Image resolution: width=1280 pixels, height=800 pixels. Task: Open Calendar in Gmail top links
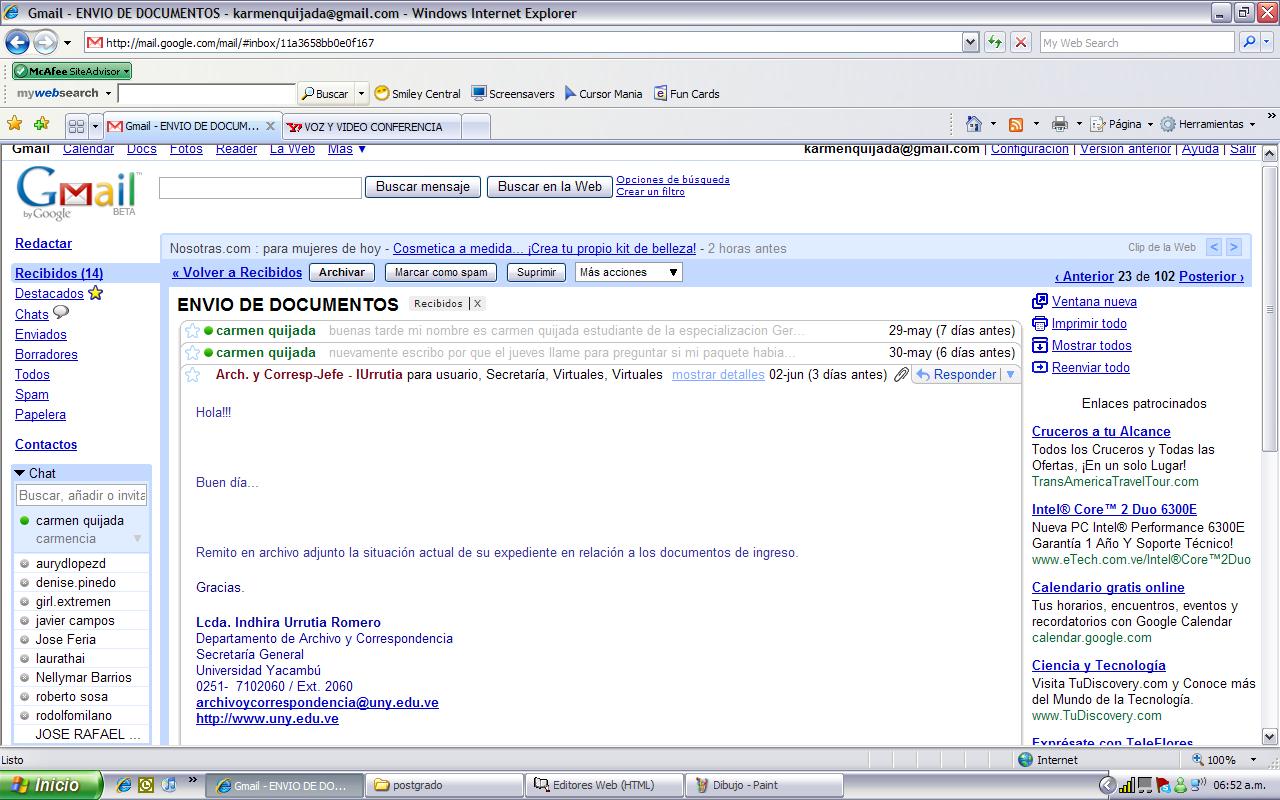[x=88, y=149]
